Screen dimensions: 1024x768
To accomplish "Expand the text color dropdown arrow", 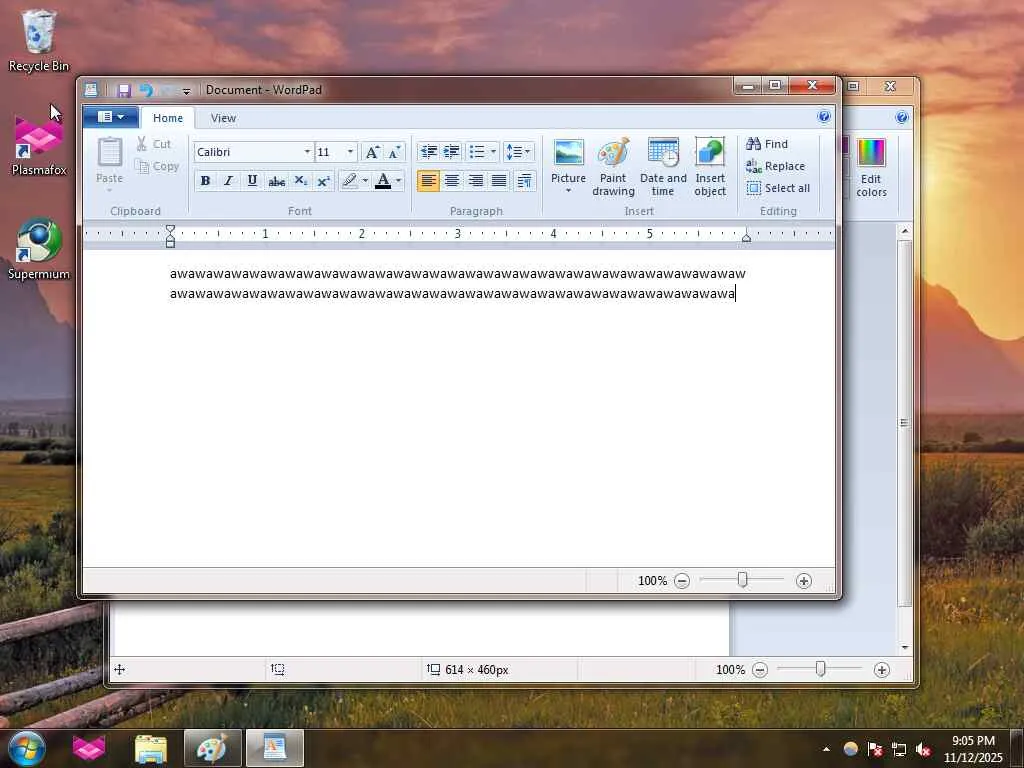I will coord(398,181).
